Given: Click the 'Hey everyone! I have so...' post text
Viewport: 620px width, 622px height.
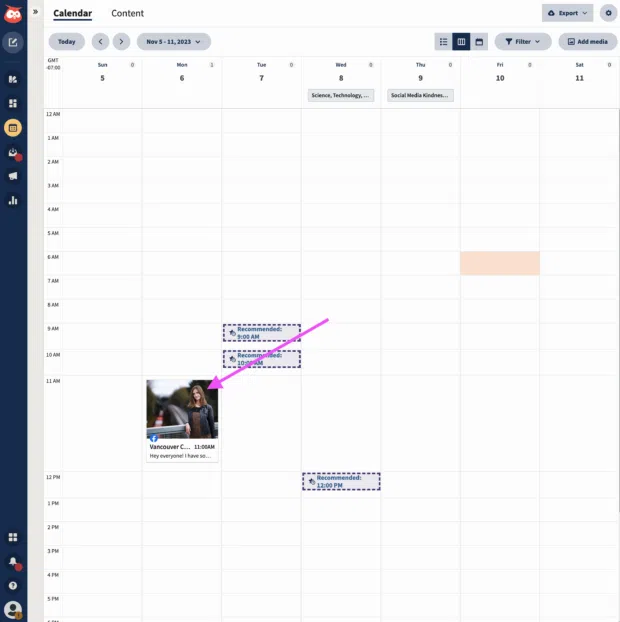Looking at the screenshot, I should 180,456.
